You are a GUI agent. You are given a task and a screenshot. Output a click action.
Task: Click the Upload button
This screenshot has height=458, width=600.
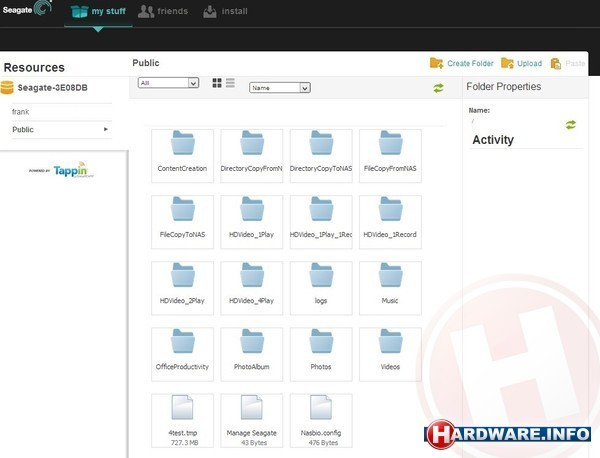point(521,63)
